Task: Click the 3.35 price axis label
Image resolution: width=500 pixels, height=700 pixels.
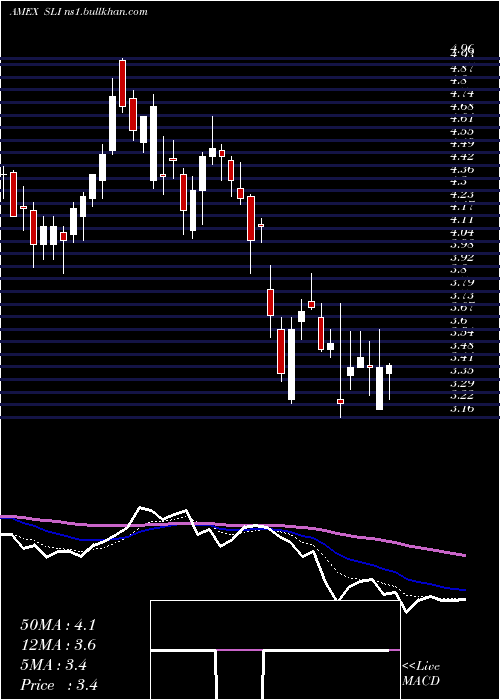Action: coord(461,371)
